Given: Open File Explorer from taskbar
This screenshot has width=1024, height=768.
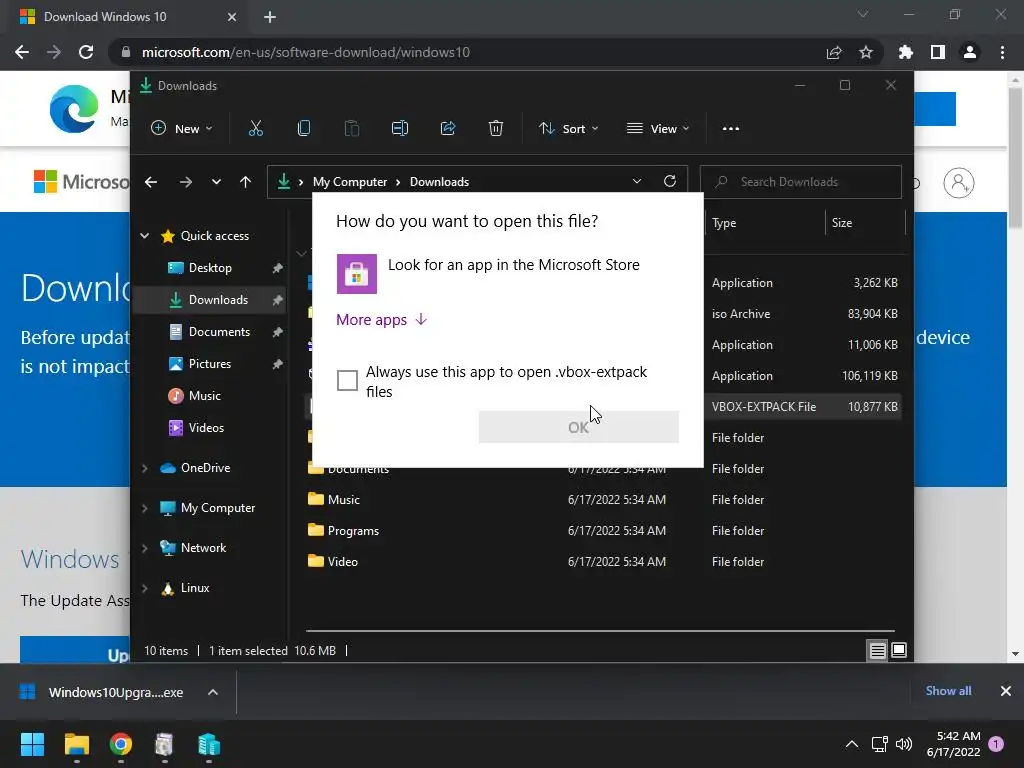Looking at the screenshot, I should tap(76, 744).
